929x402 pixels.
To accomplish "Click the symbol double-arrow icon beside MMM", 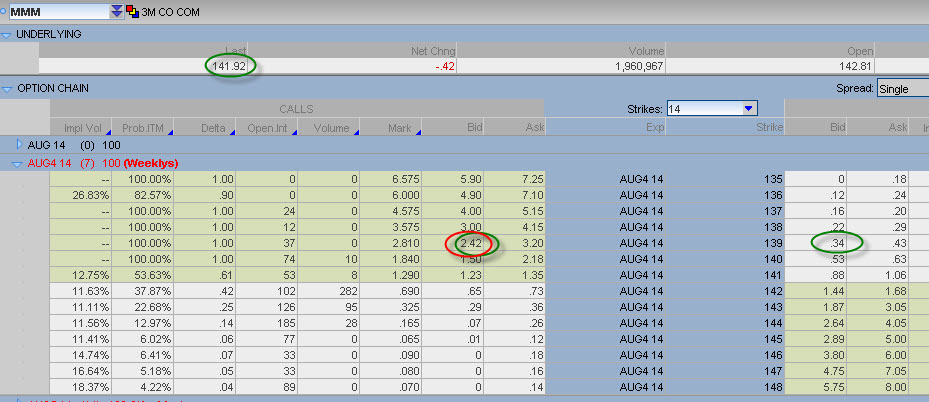I will (118, 11).
